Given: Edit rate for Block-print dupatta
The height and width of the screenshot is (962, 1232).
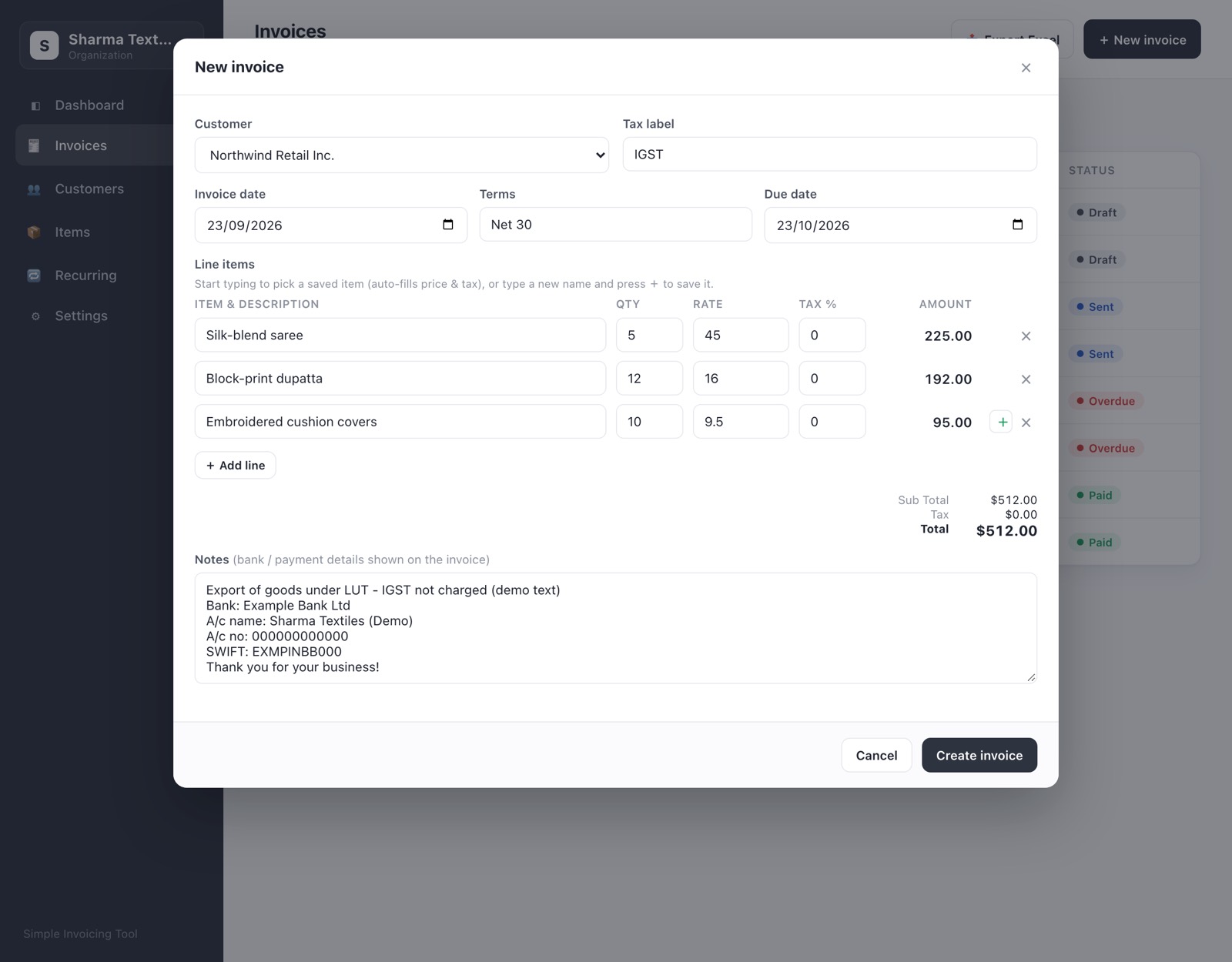Looking at the screenshot, I should [741, 378].
